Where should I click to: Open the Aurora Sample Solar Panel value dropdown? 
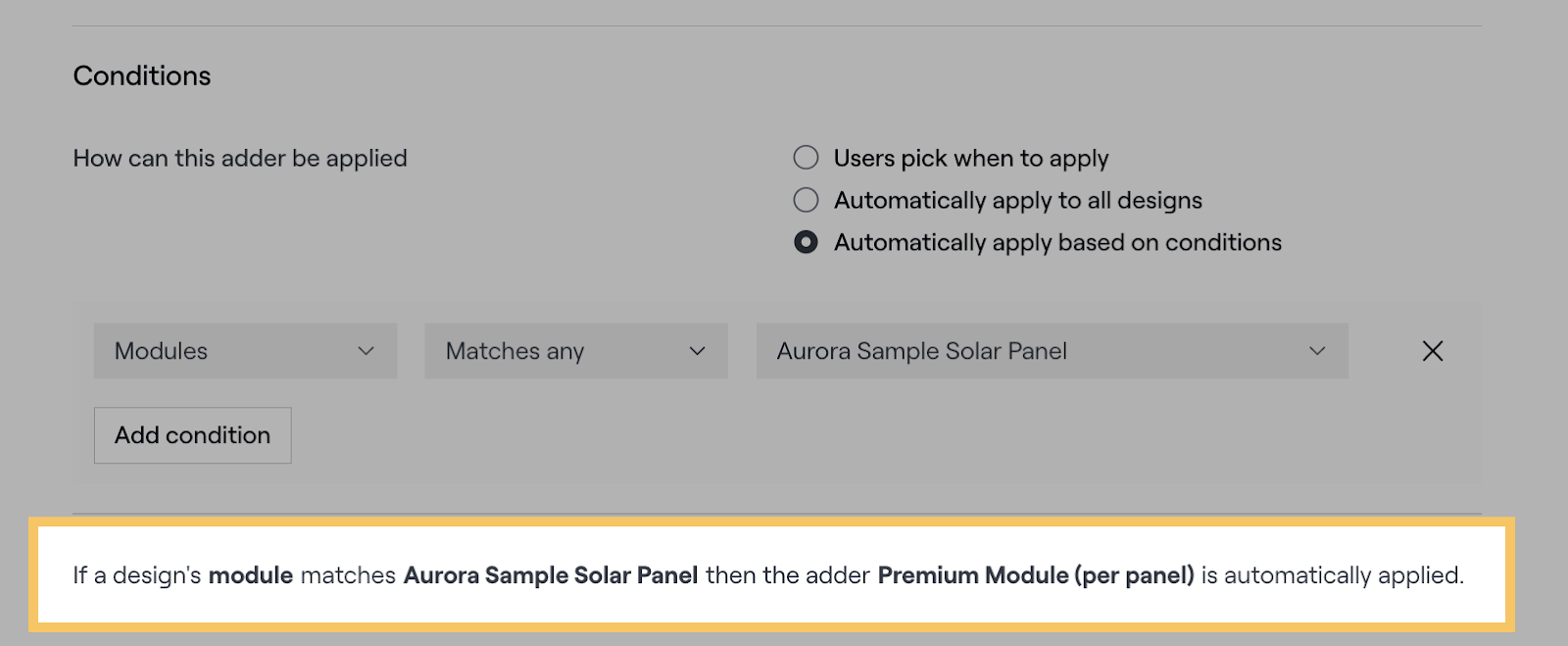click(1051, 351)
